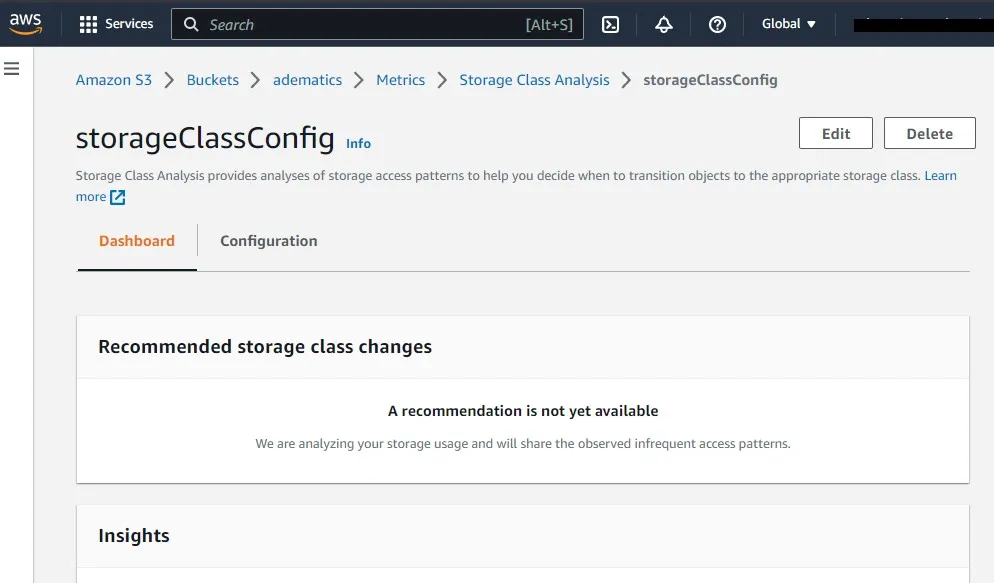This screenshot has height=583, width=994.
Task: Expand the hamburger side navigation menu
Action: tap(12, 68)
